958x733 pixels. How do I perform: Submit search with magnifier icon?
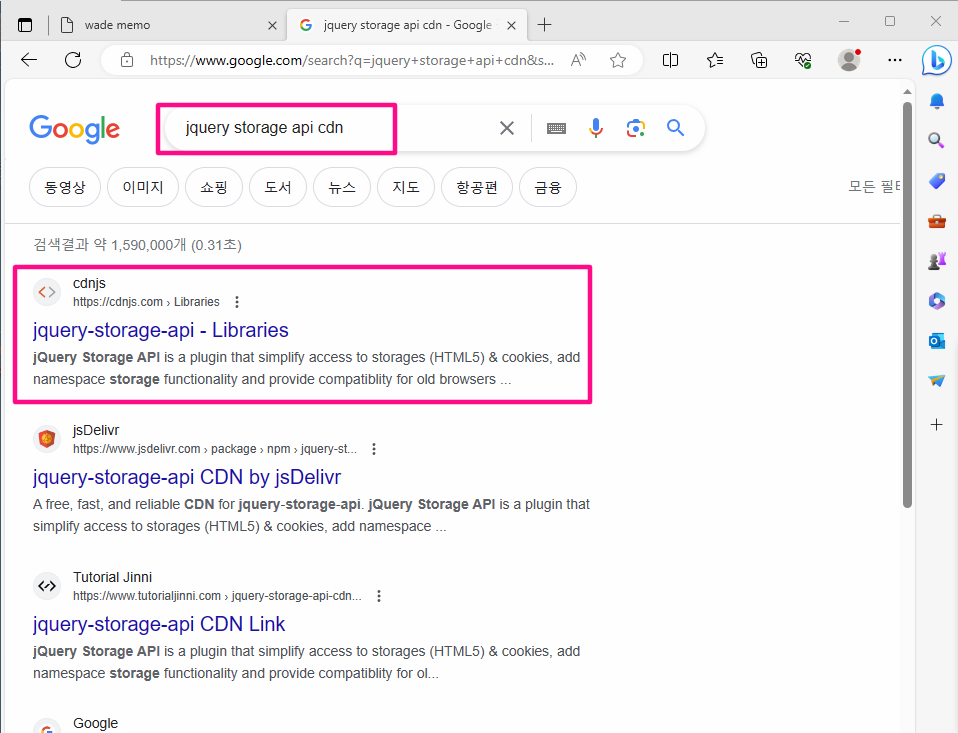pos(675,128)
